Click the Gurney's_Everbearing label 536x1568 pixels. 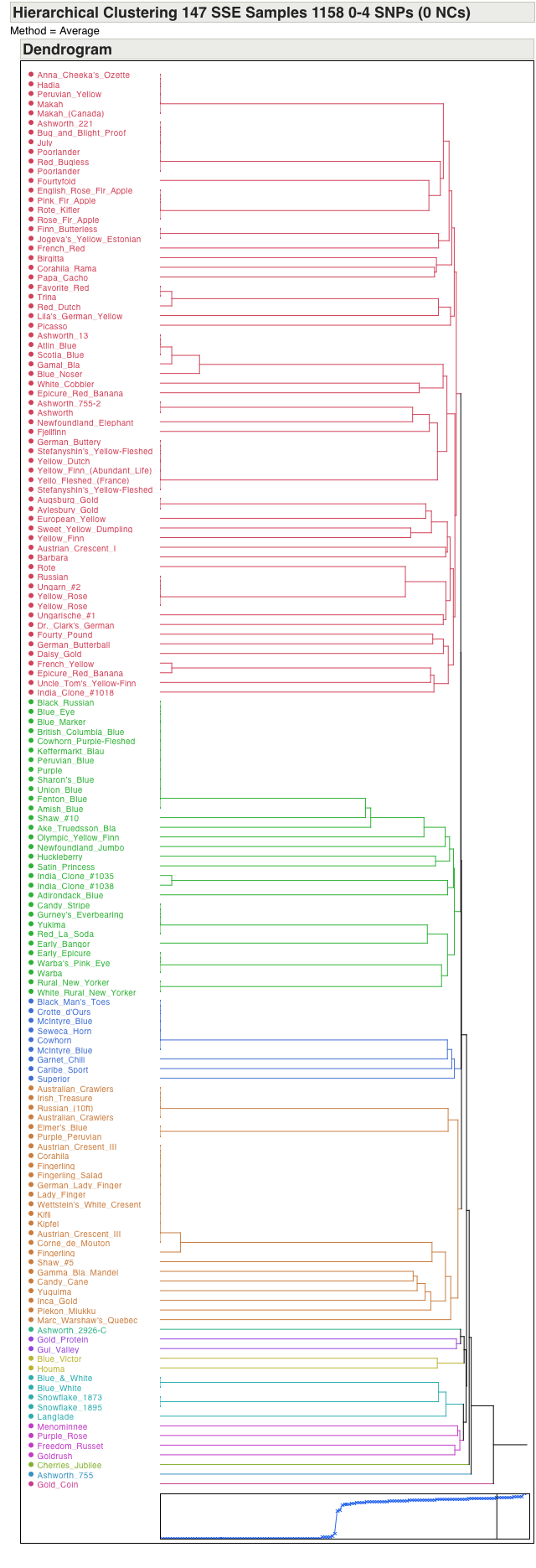[x=80, y=915]
